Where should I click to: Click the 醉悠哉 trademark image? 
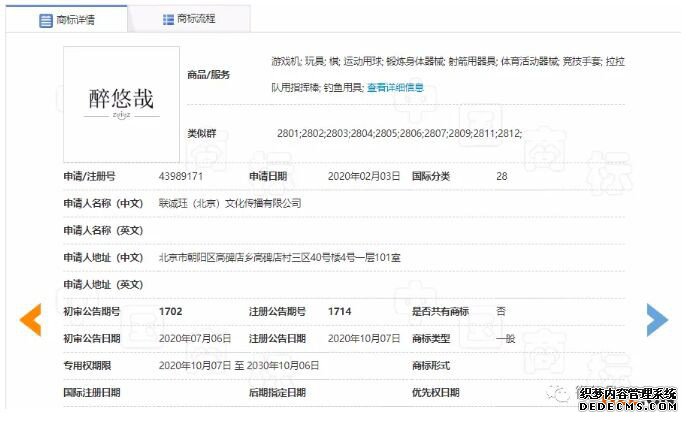coord(122,104)
